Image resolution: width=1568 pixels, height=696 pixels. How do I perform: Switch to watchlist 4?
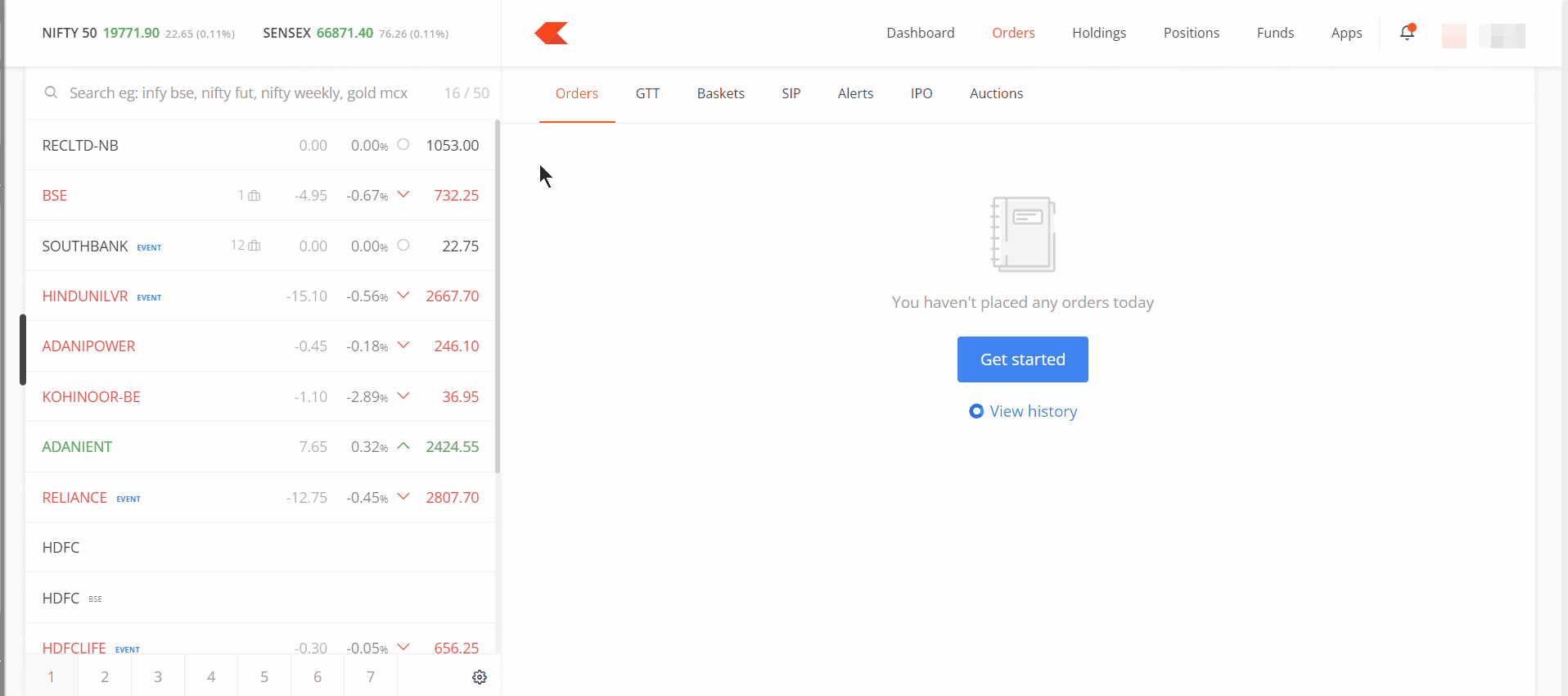click(x=211, y=676)
